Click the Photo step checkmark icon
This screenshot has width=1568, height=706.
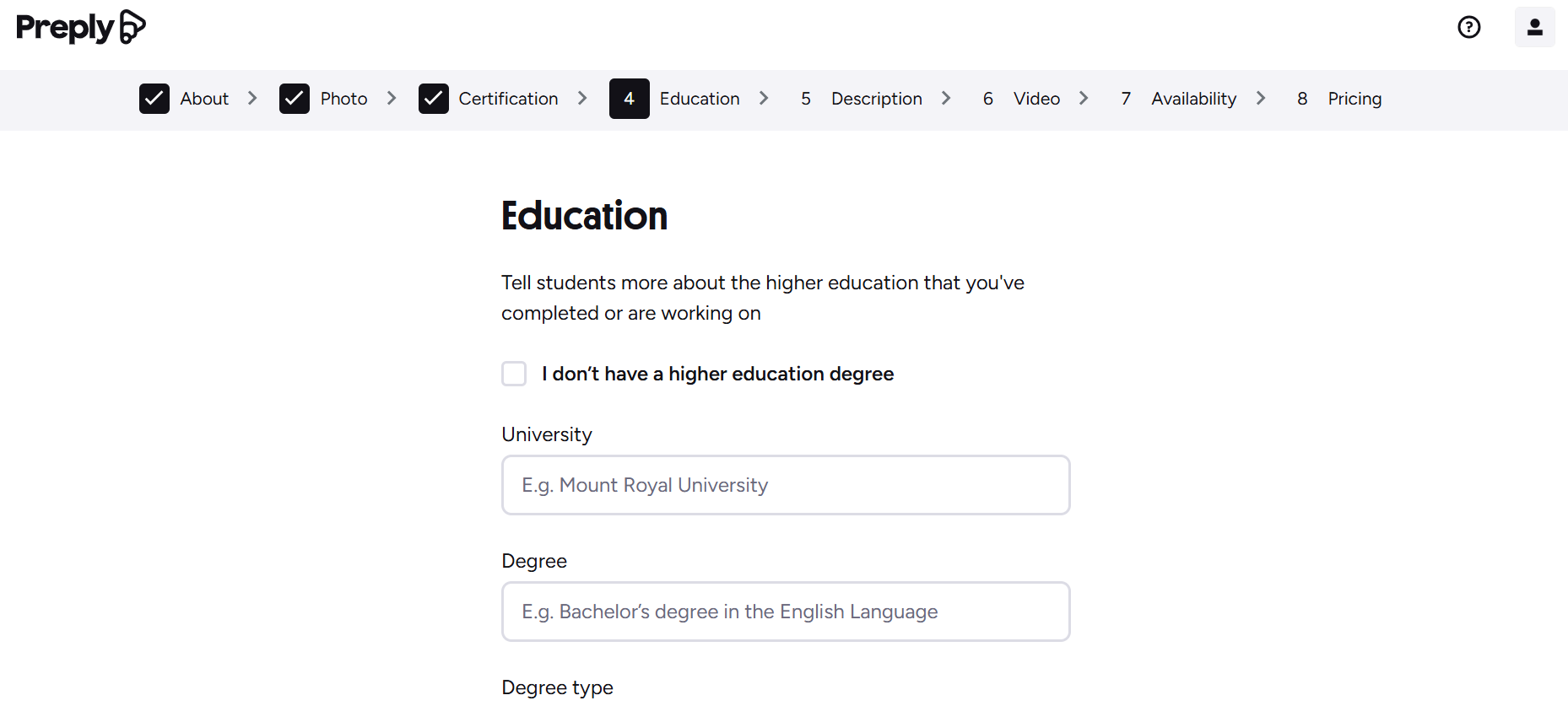[x=295, y=99]
